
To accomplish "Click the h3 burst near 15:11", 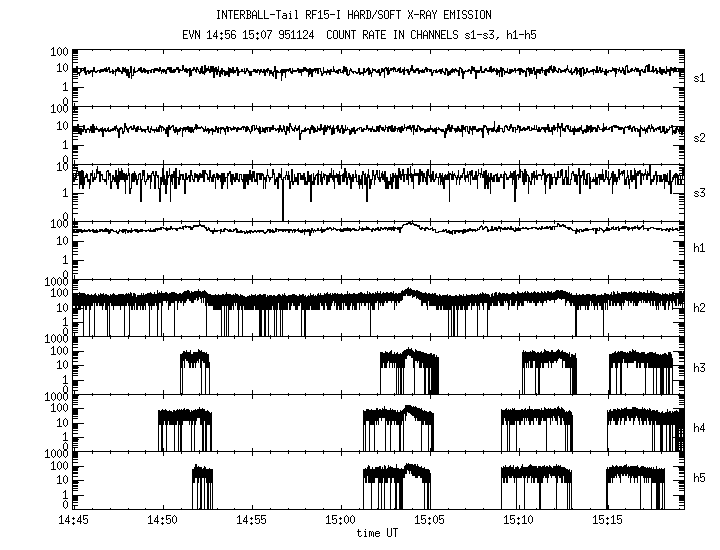I will [548, 371].
